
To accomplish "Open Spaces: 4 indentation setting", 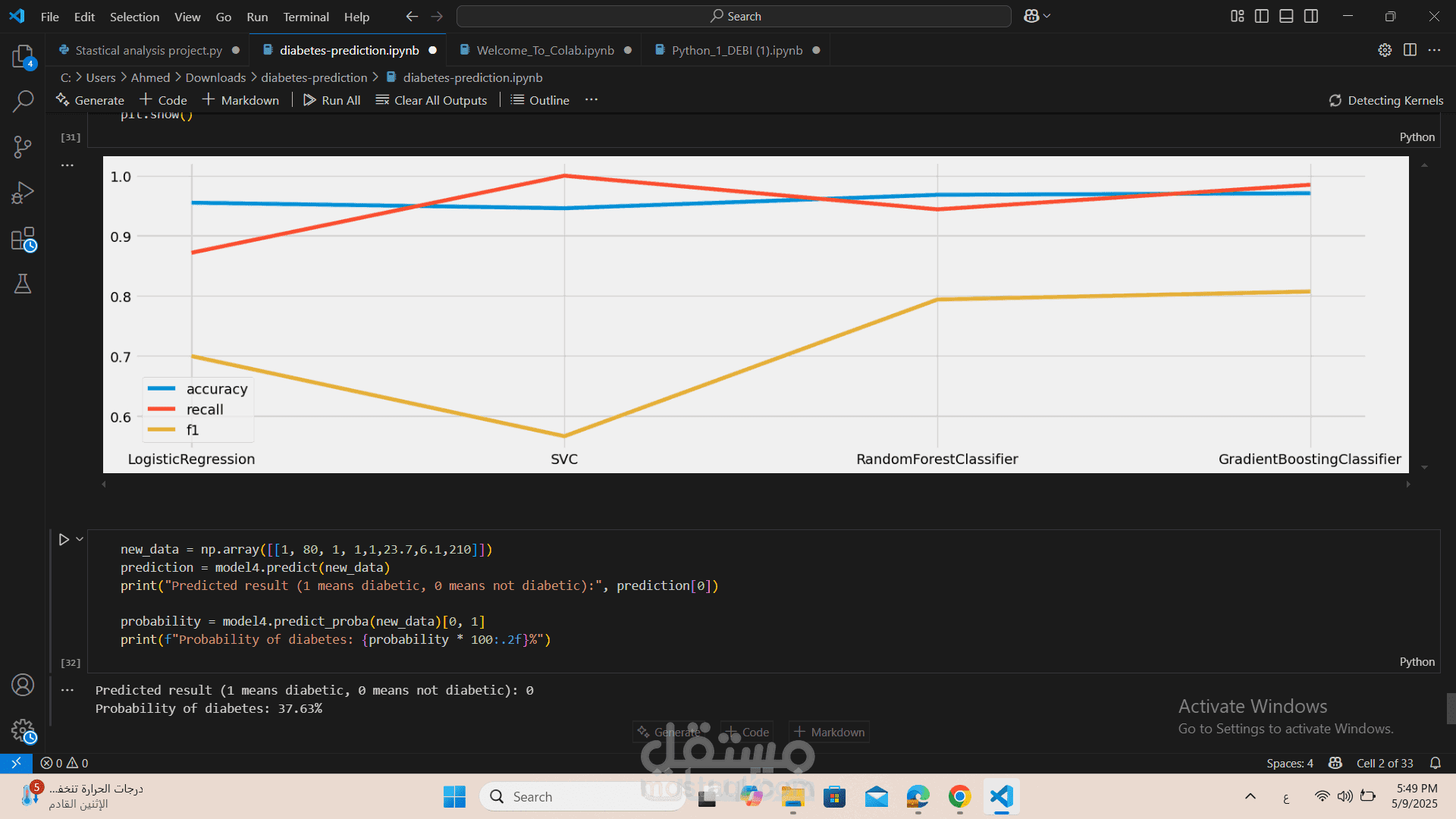I will pos(1289,763).
